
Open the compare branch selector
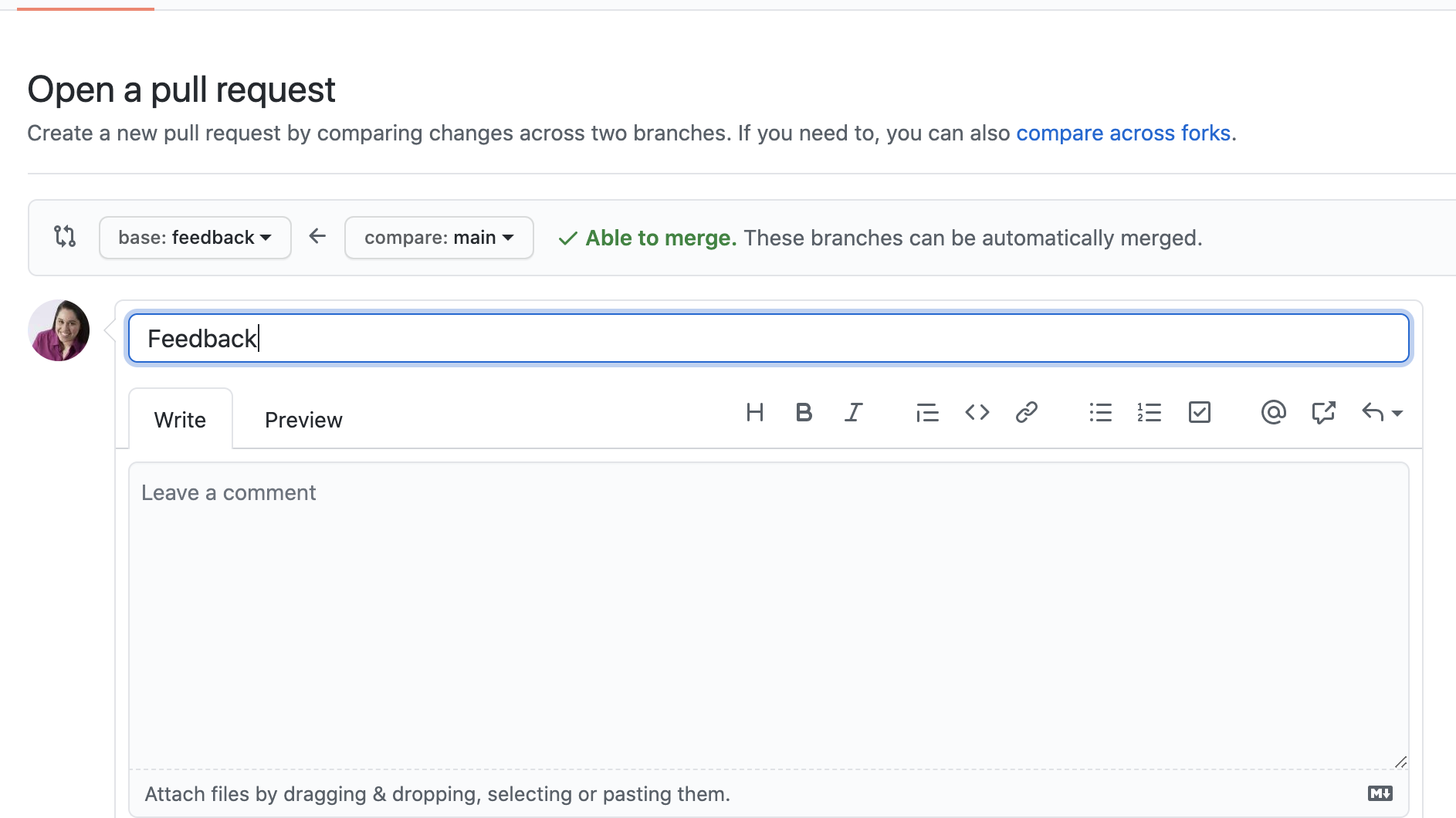point(438,238)
